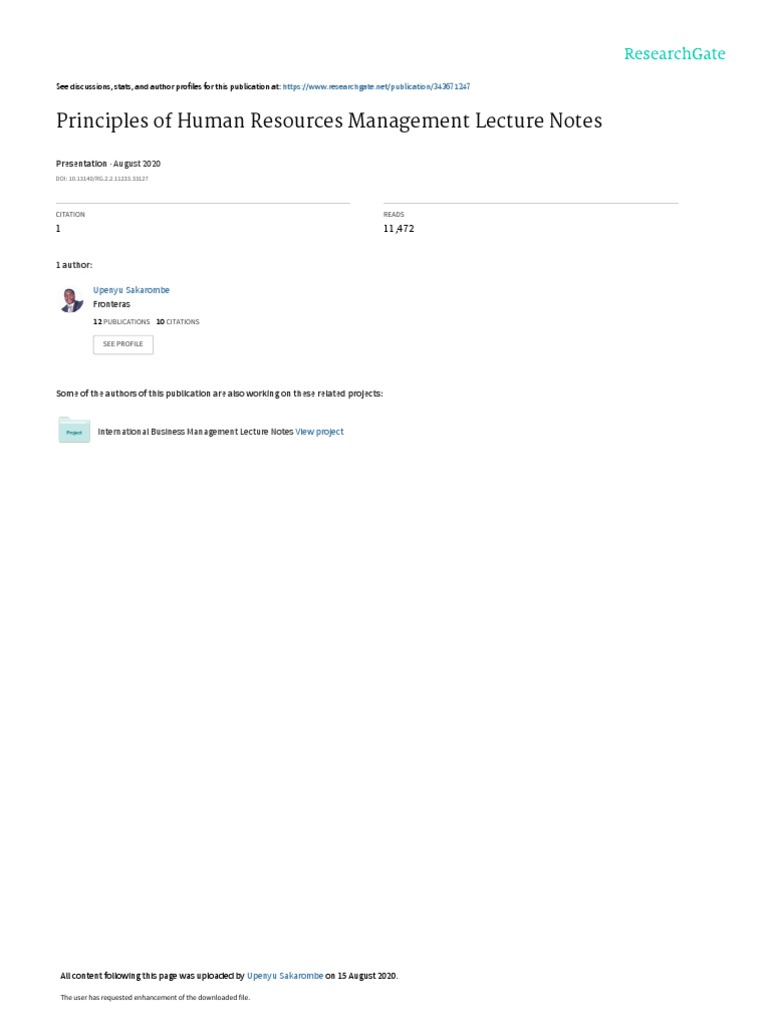Select the Principles of Human Resources Management title
768x1024 pixels.
[x=329, y=121]
